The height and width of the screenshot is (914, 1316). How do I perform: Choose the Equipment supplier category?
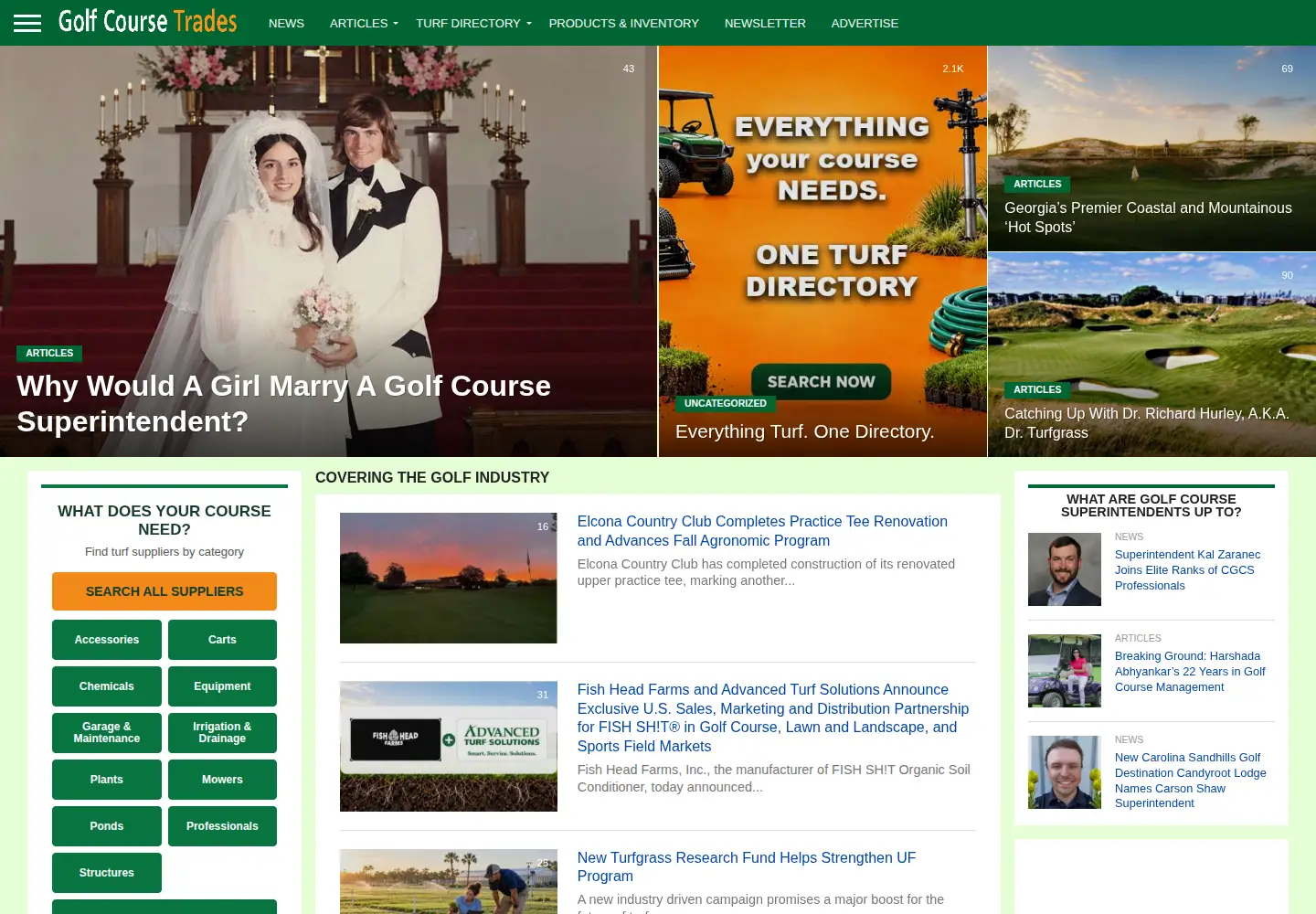222,686
